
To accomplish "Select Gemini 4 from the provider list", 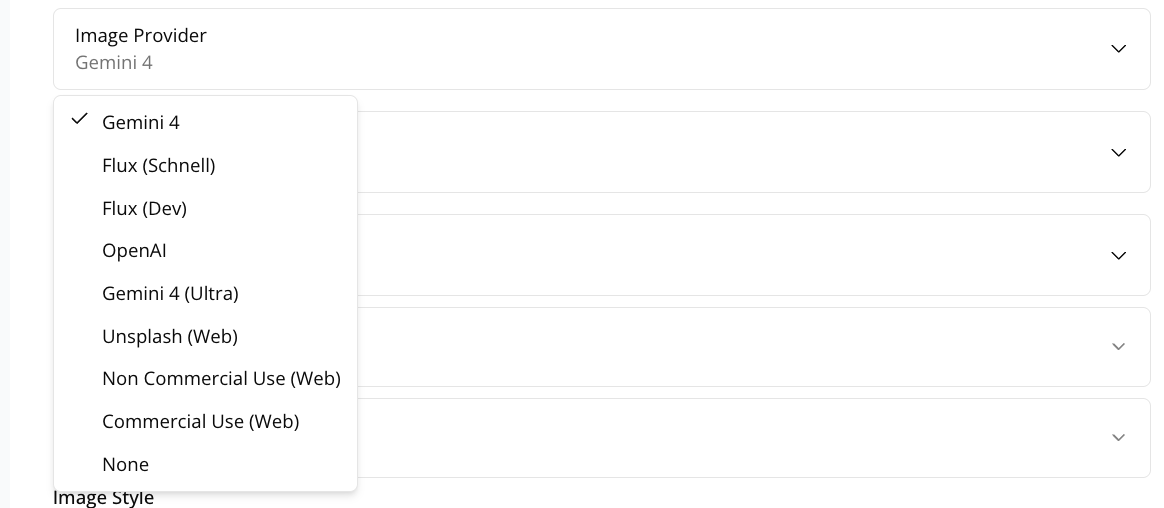I will pos(141,122).
